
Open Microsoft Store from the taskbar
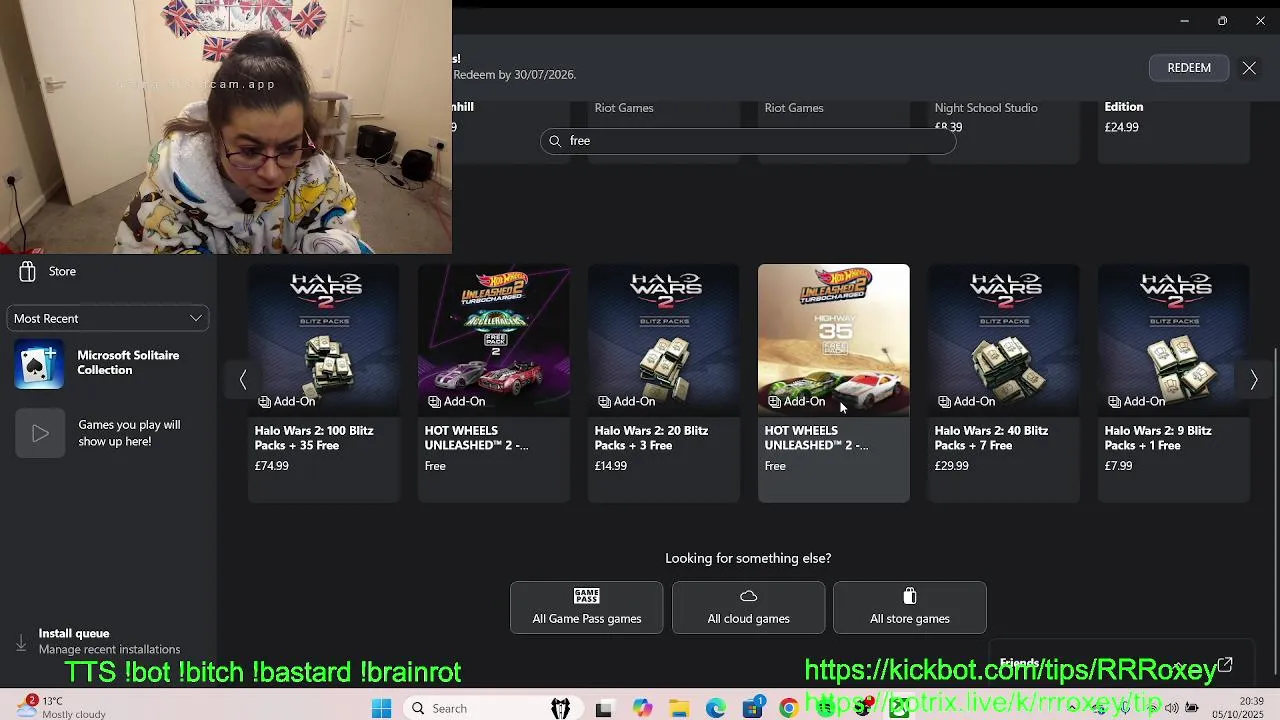(753, 708)
